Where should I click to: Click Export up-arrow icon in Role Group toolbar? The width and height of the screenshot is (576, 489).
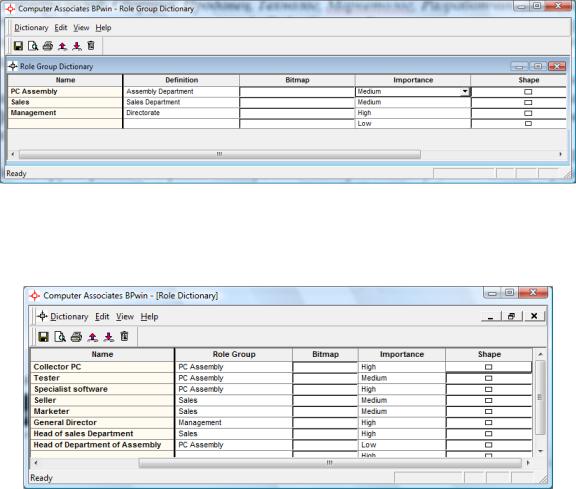coord(62,46)
